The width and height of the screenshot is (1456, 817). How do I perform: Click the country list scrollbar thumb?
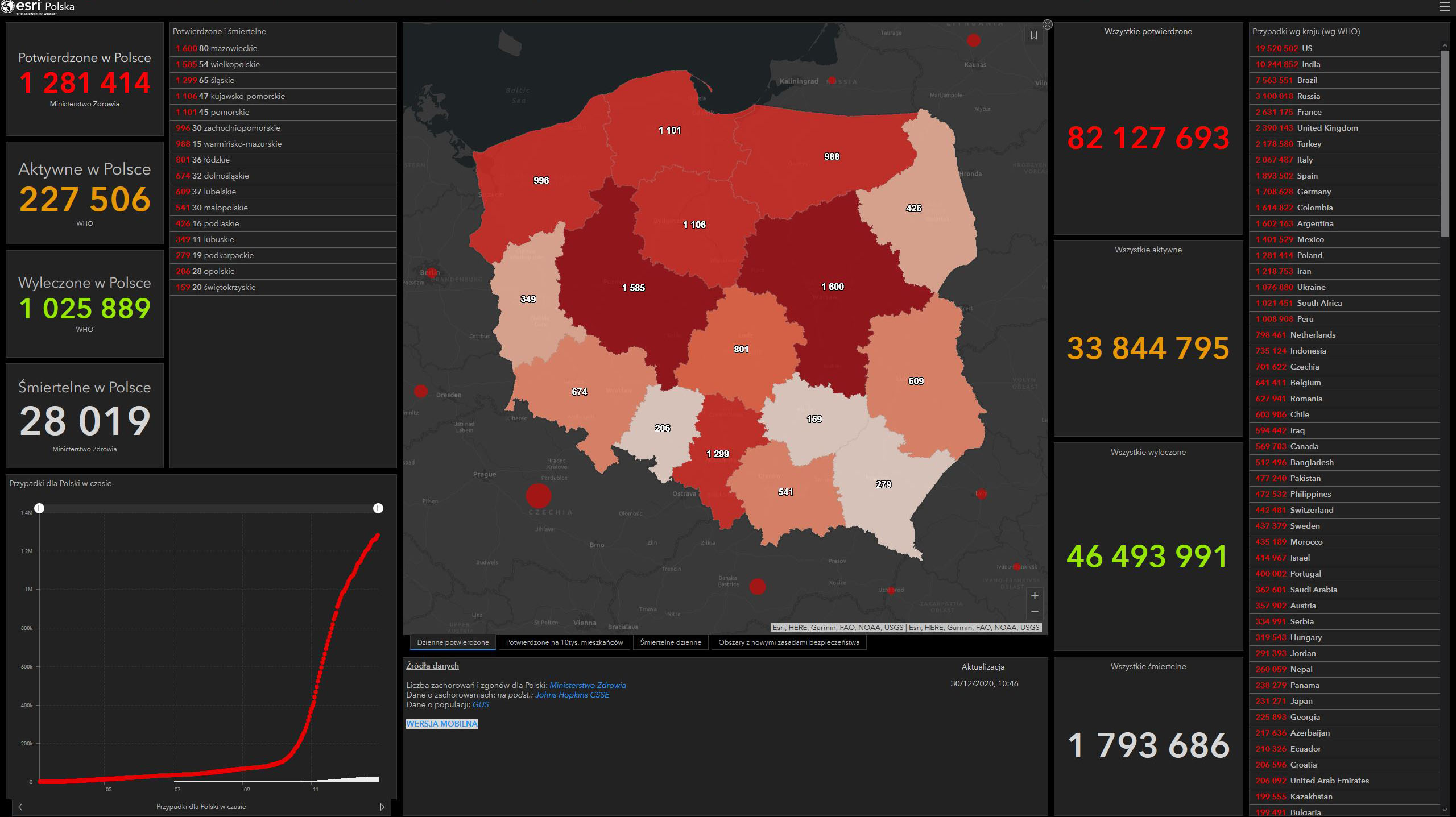point(1444,142)
